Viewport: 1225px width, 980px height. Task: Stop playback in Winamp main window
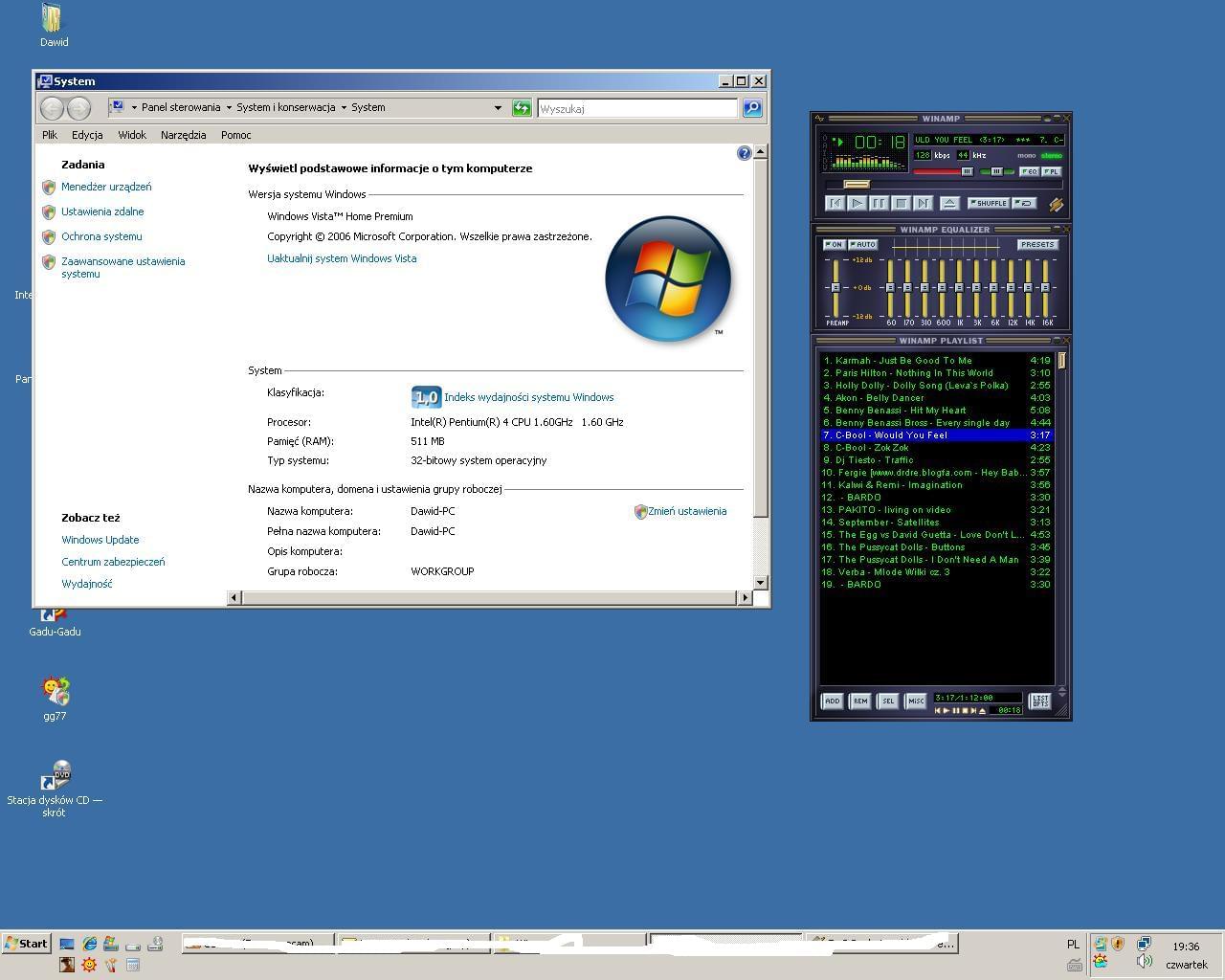[x=902, y=203]
